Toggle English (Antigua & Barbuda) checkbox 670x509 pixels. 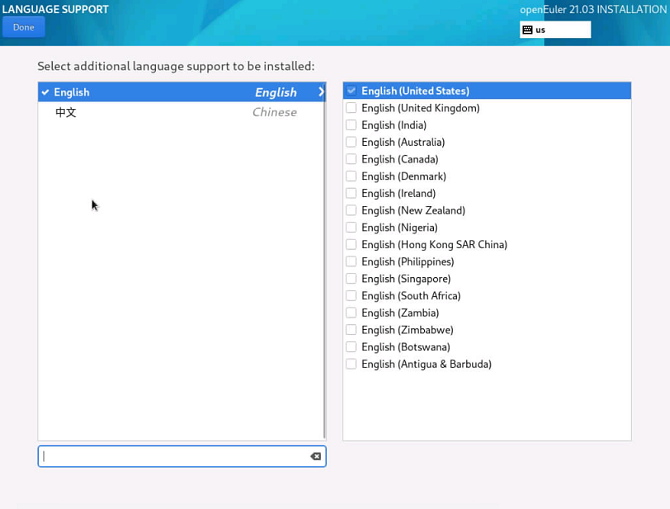(351, 364)
